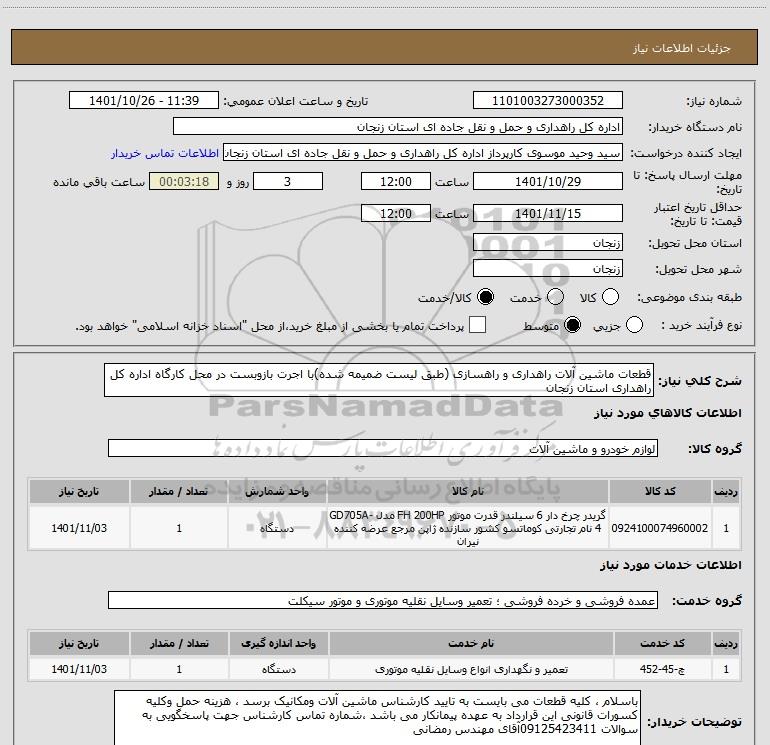
Task: Click the remaining time countdown 00:03:18
Action: click(184, 181)
